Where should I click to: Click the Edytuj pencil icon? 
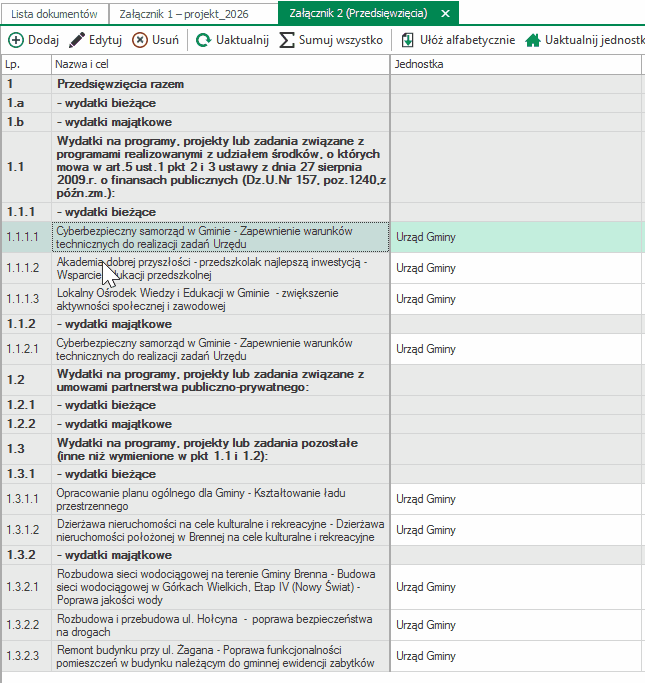point(77,40)
